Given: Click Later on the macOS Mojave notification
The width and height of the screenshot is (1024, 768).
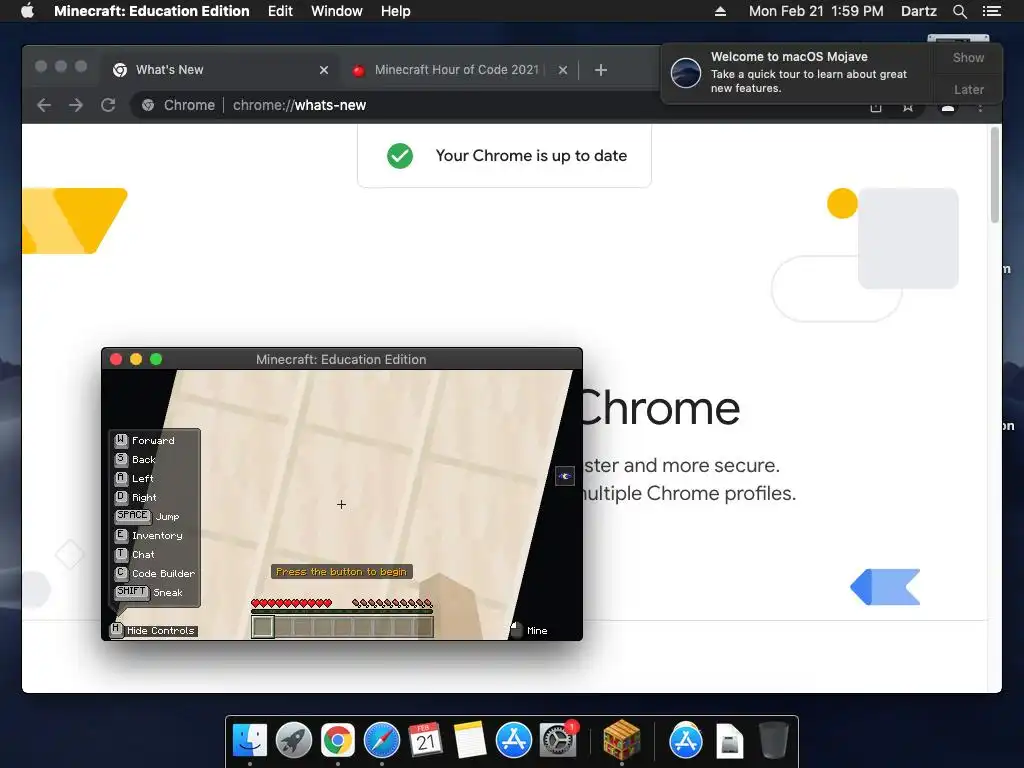Looking at the screenshot, I should pyautogui.click(x=968, y=89).
